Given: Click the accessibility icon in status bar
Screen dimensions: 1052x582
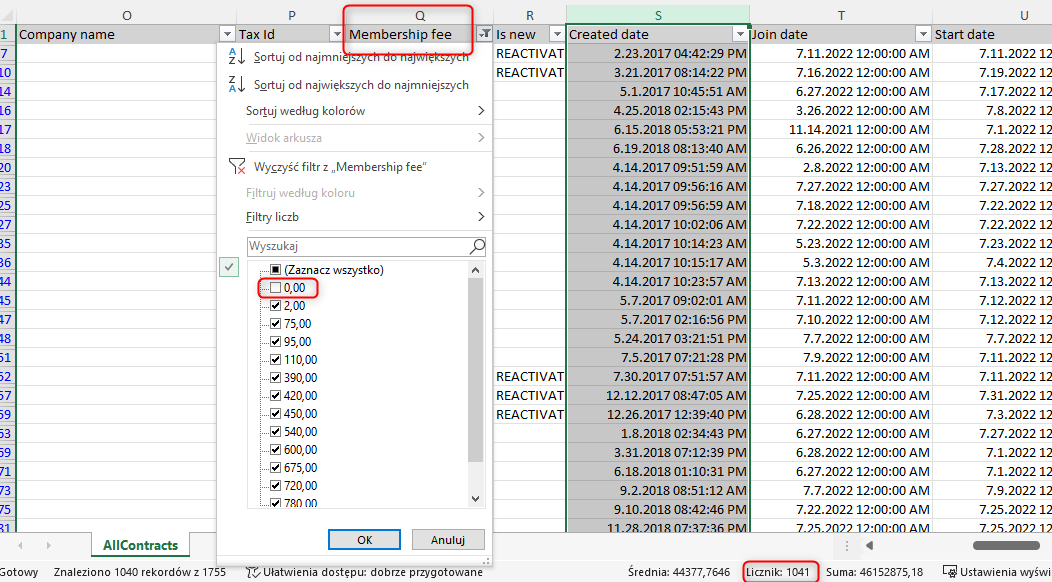Looking at the screenshot, I should coord(253,572).
